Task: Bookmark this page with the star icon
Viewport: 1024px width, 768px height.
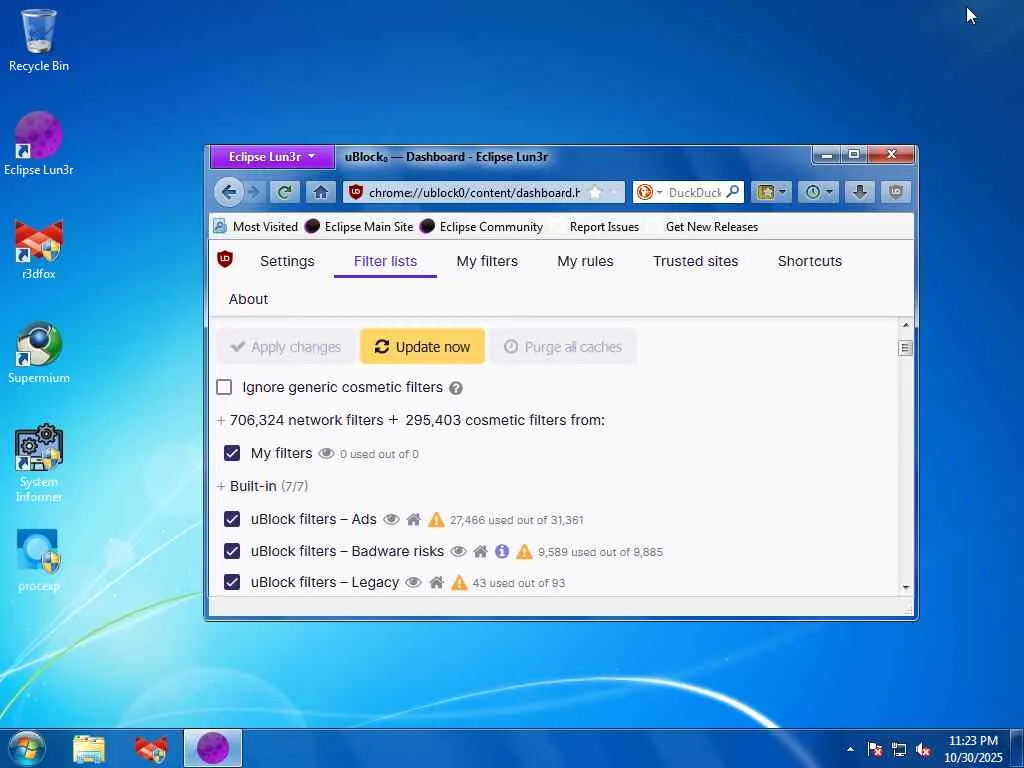Action: (x=594, y=192)
